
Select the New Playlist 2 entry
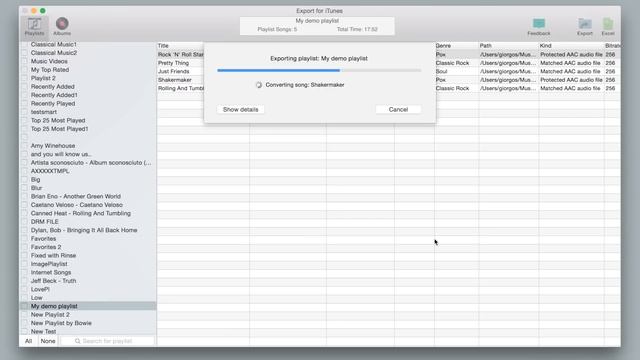point(50,315)
